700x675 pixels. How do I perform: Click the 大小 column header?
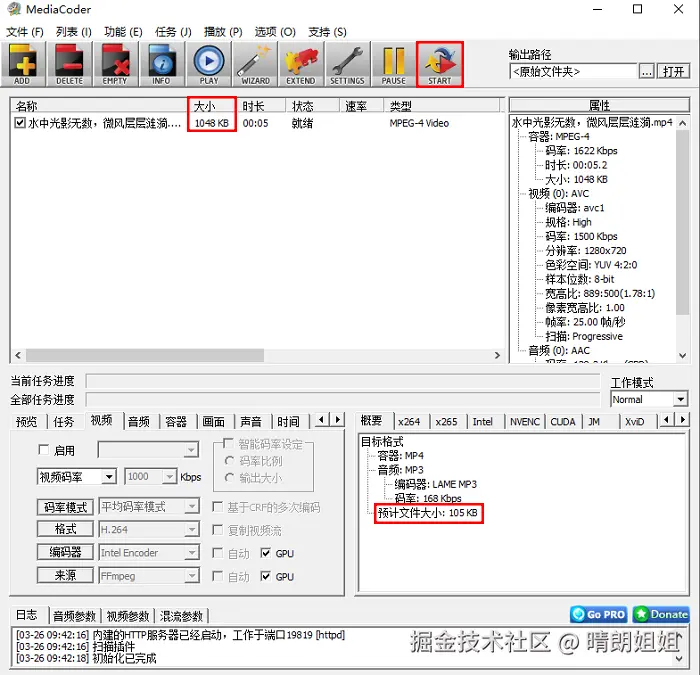[x=212, y=106]
